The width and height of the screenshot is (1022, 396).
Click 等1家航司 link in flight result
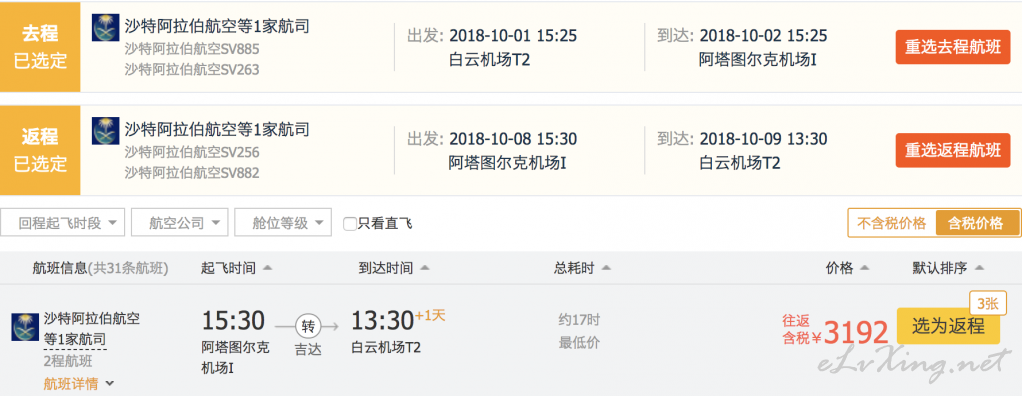pos(74,339)
